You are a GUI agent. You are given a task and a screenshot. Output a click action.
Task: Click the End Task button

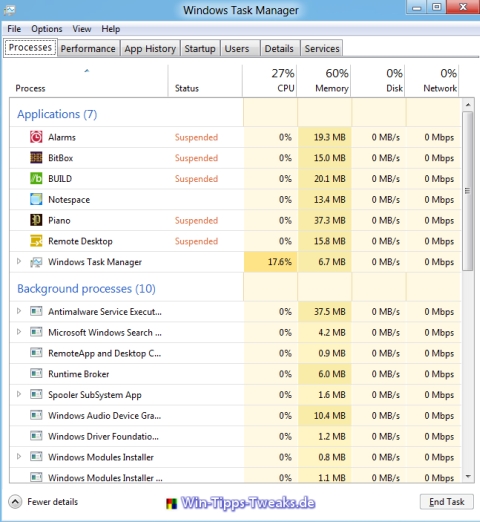click(446, 502)
